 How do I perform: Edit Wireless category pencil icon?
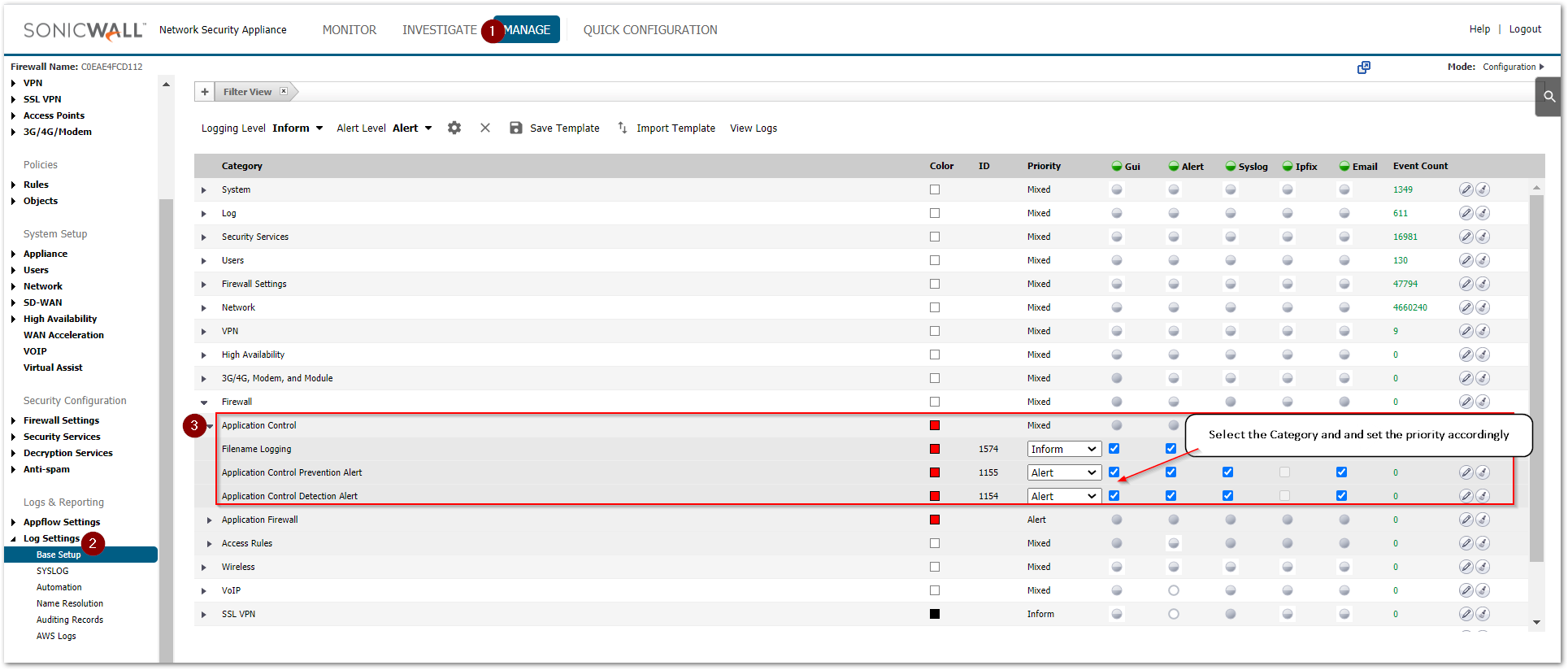[1466, 567]
